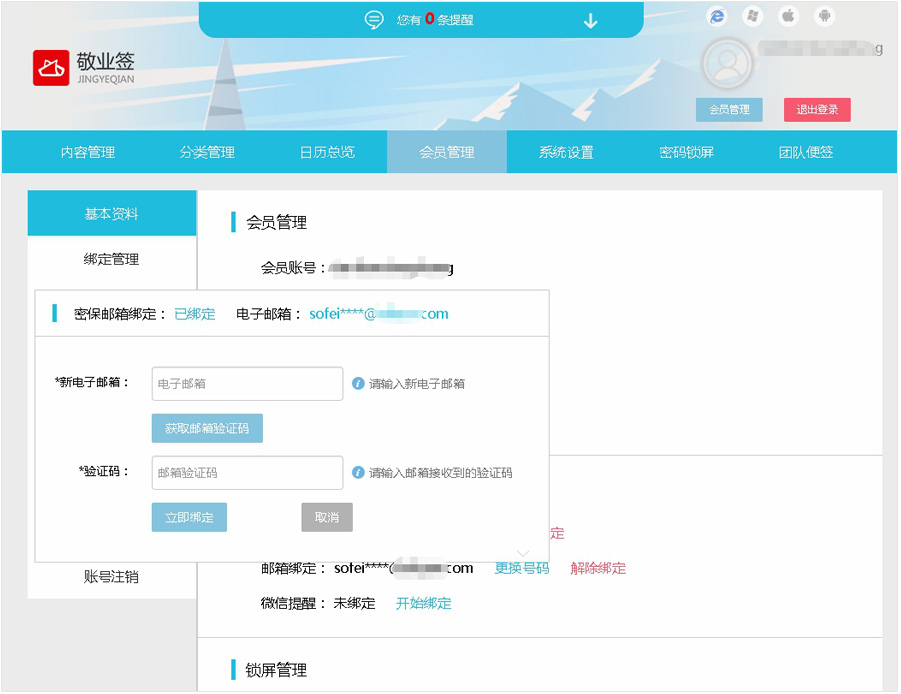Click the red 退出登录 logout button
The width and height of the screenshot is (901, 694).
(817, 110)
